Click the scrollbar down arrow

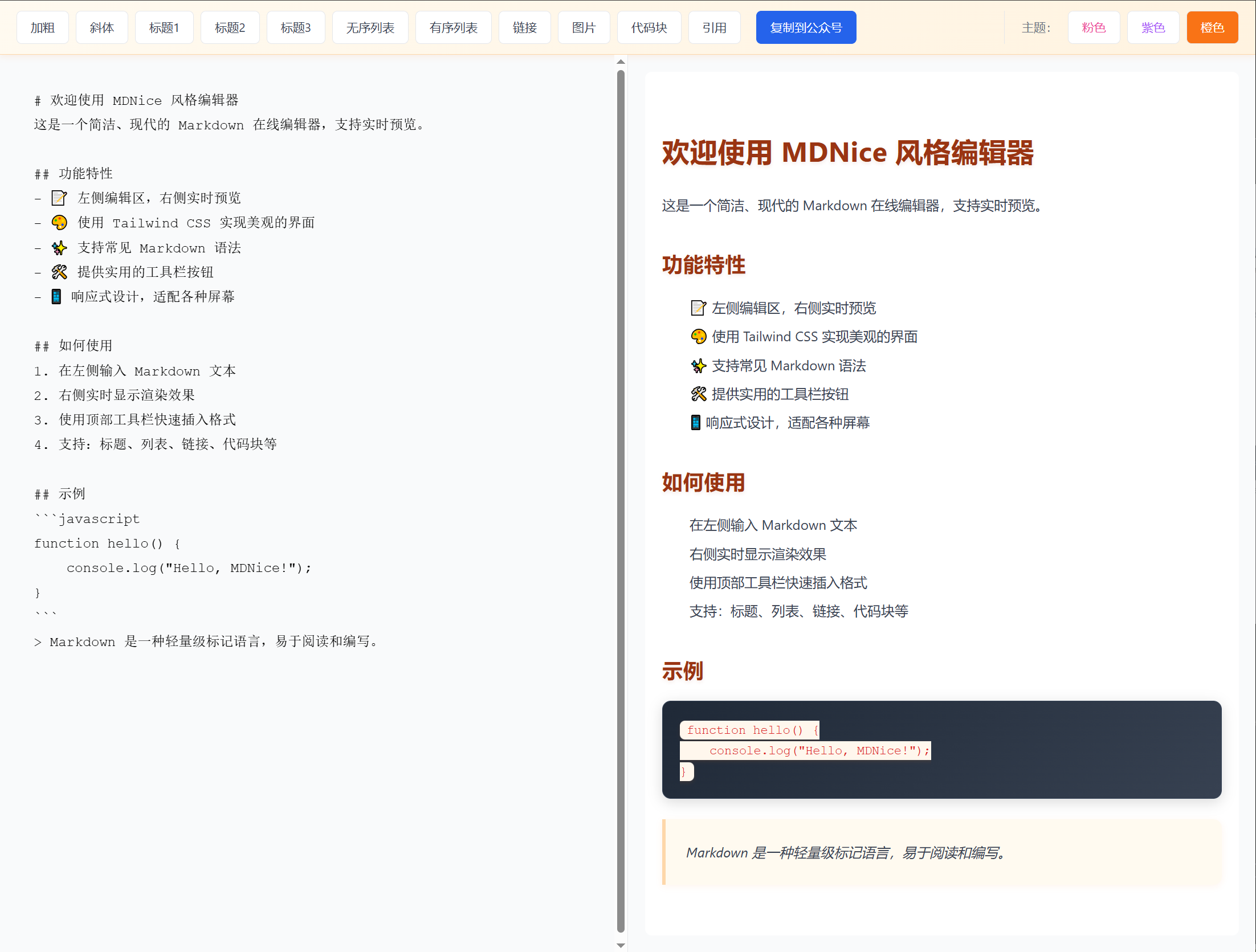coord(620,946)
